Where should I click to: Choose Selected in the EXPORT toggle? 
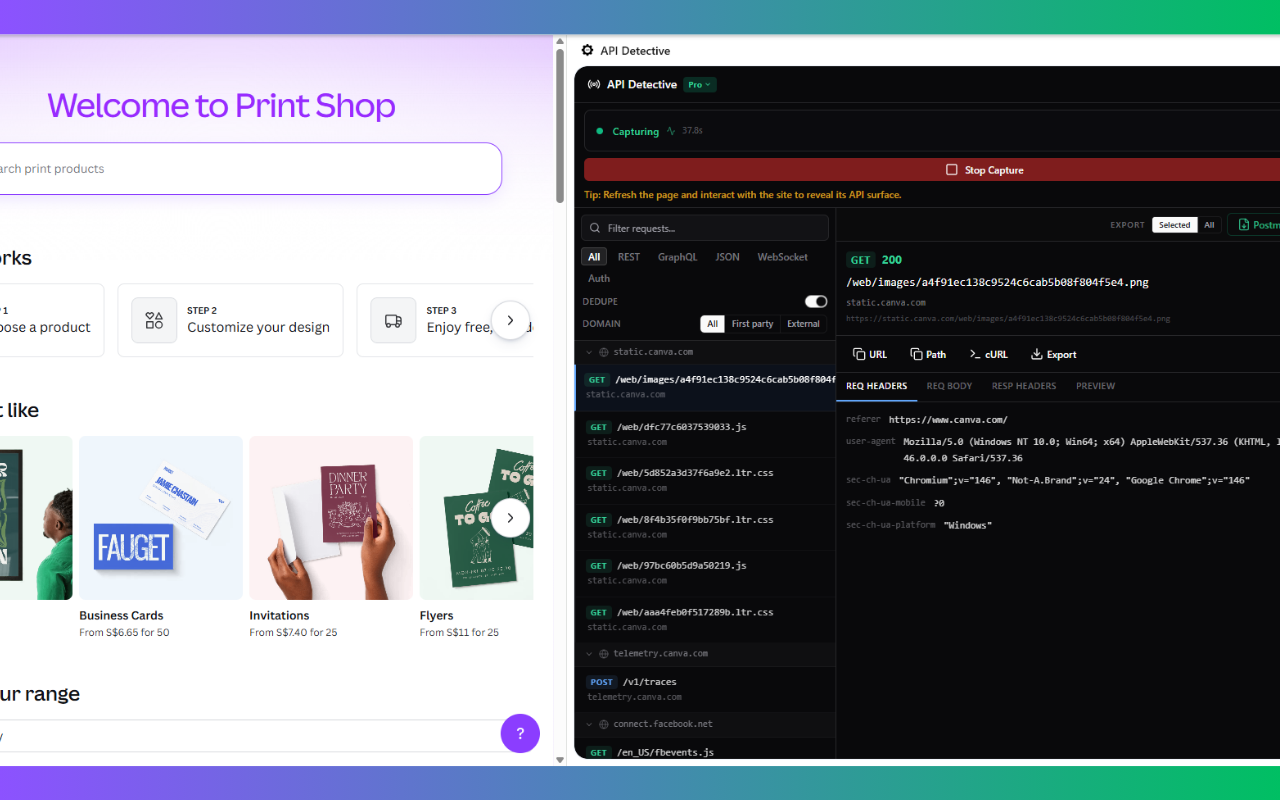(1175, 225)
